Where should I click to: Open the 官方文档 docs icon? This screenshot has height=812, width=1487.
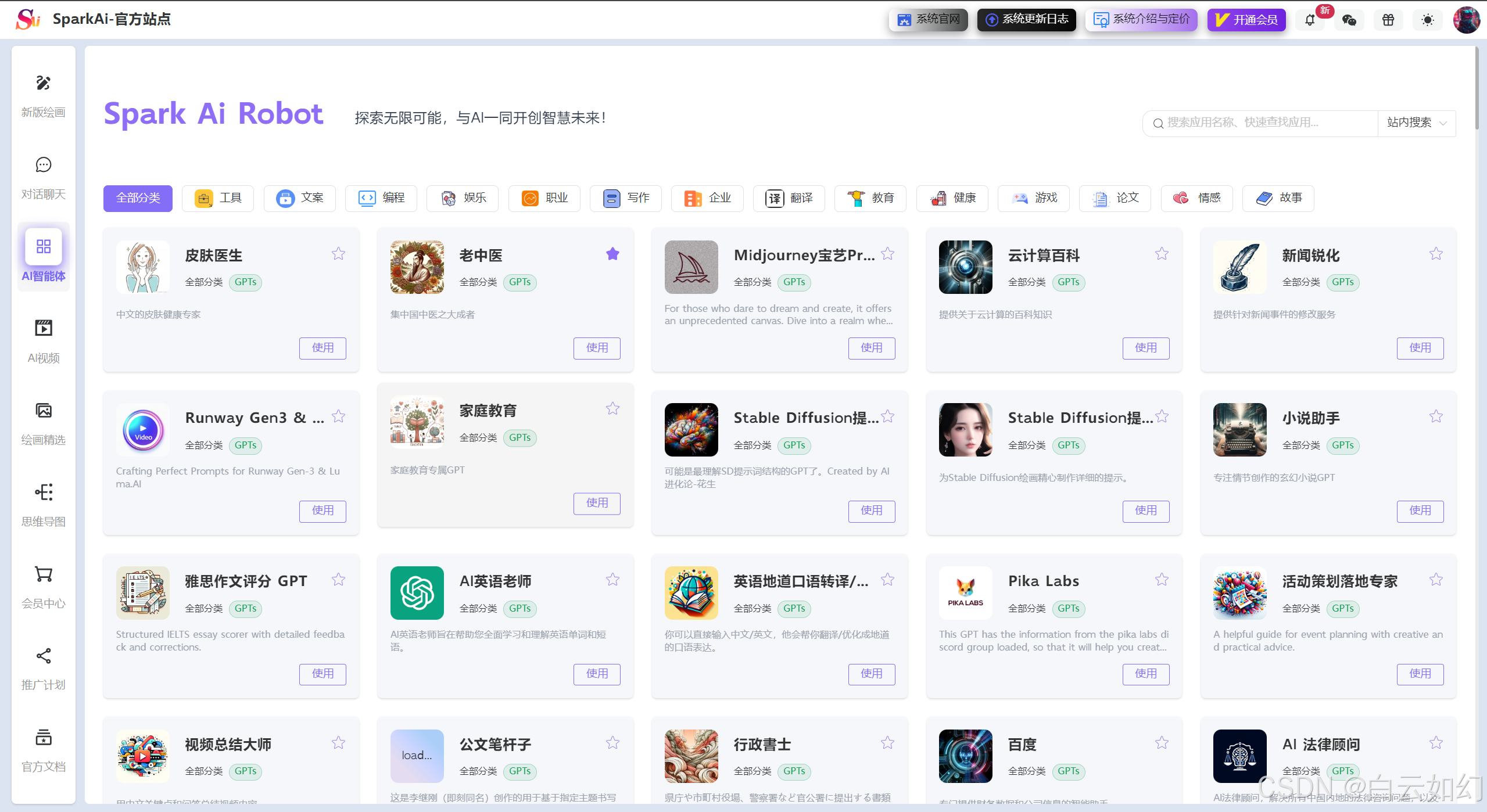[44, 738]
